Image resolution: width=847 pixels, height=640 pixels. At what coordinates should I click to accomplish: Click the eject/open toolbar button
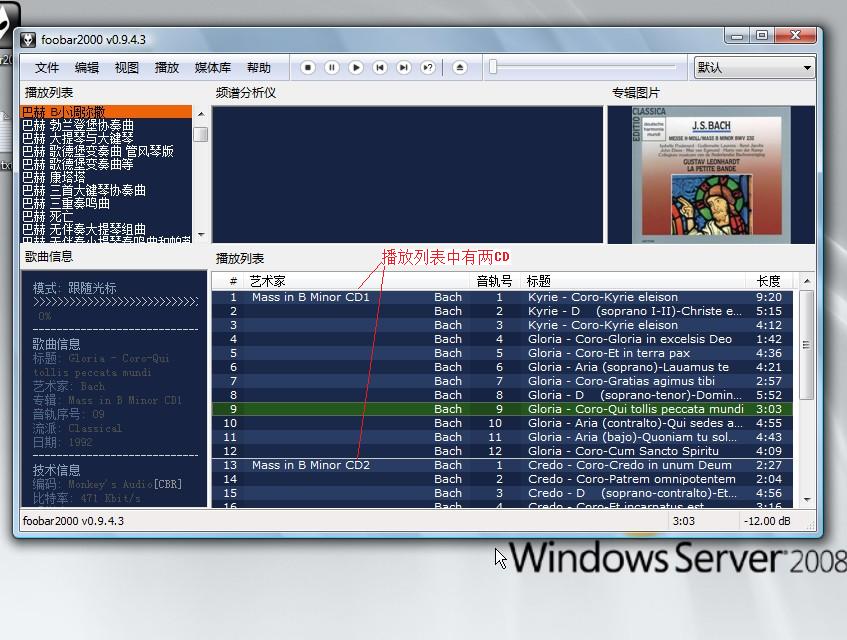pyautogui.click(x=460, y=68)
